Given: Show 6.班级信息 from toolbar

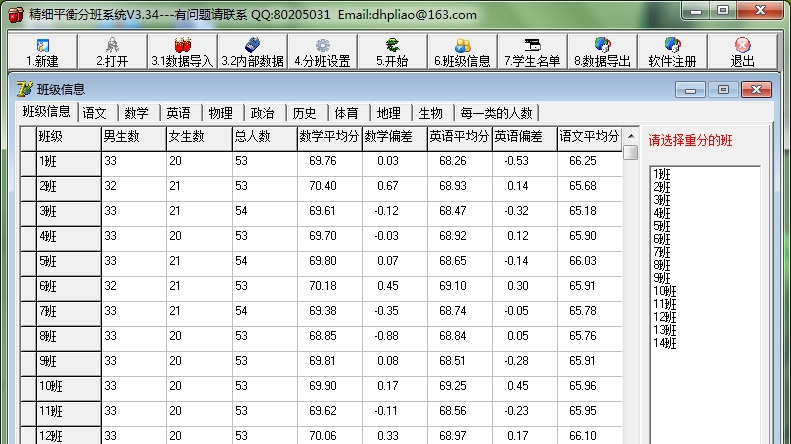Looking at the screenshot, I should 462,52.
